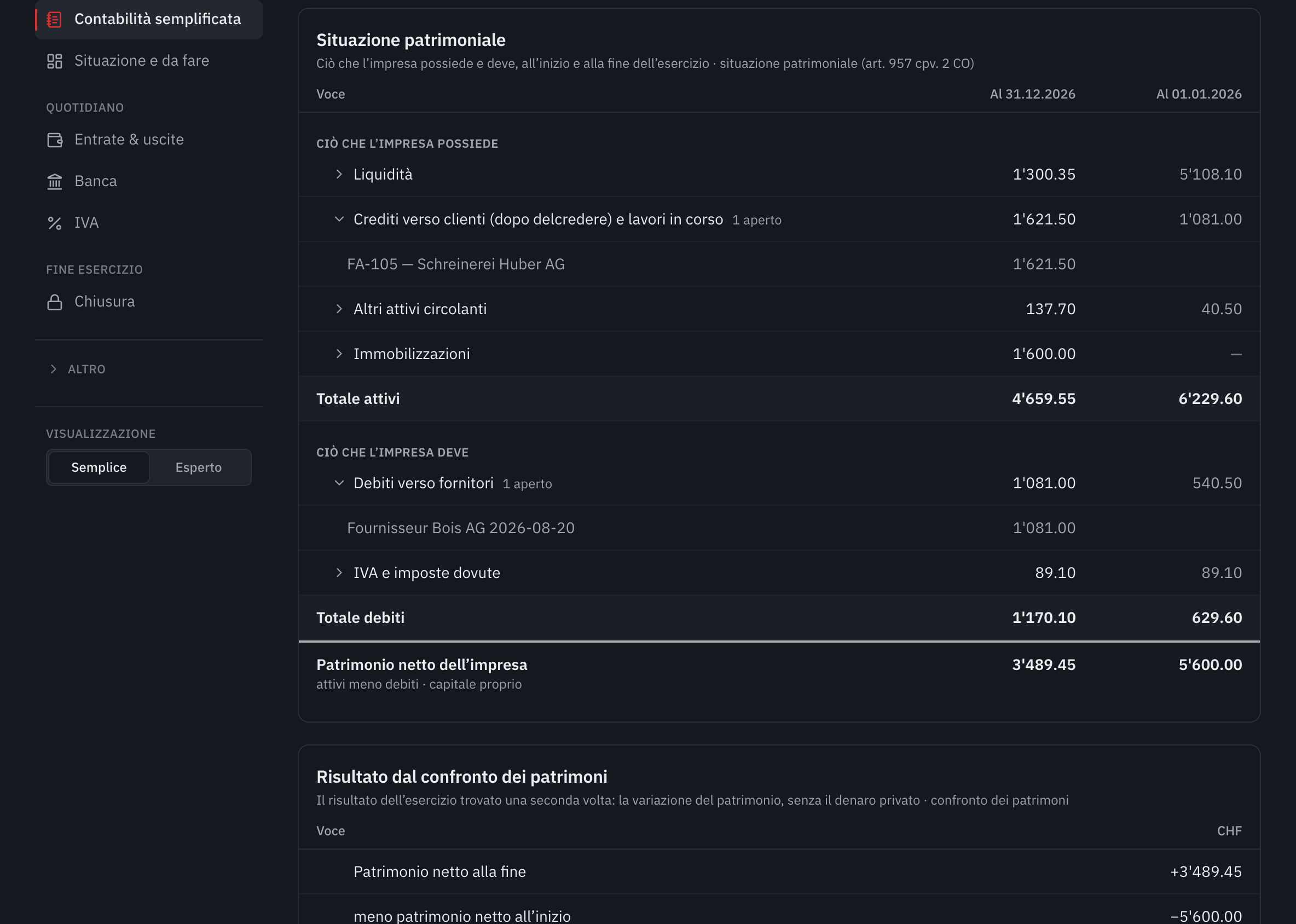Expand the IVA e imposte dovute row
The image size is (1296, 924).
point(339,573)
